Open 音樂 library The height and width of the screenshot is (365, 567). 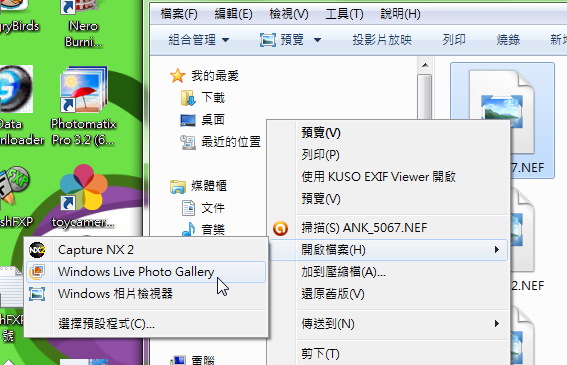tap(213, 230)
